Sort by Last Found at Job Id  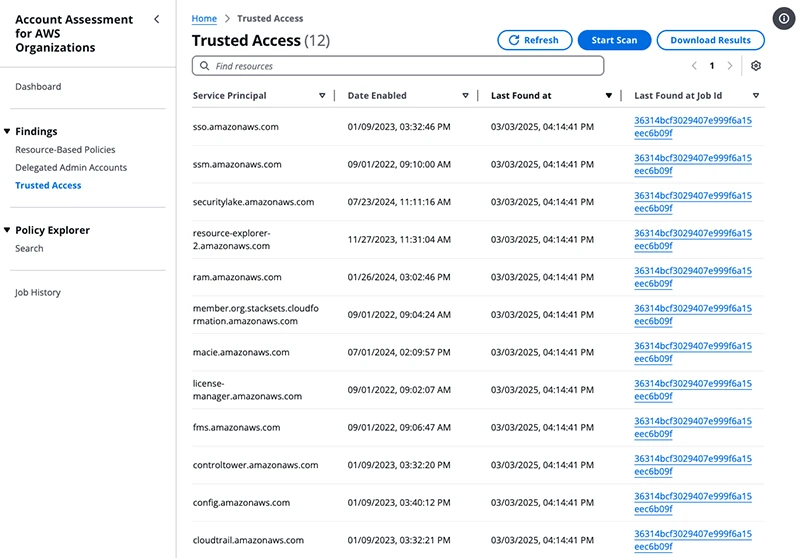click(x=756, y=96)
